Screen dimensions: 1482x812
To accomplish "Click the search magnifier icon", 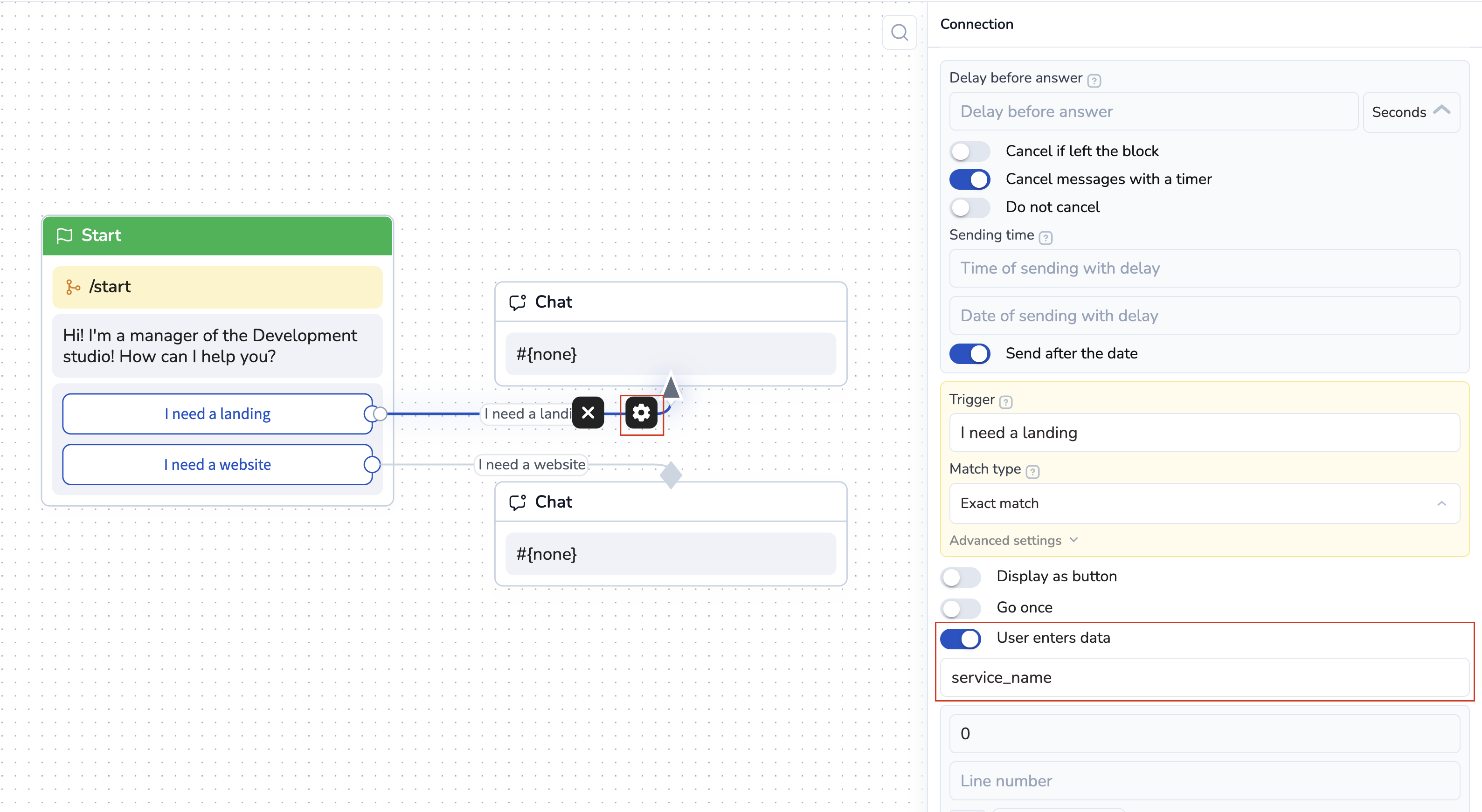I will coord(899,33).
